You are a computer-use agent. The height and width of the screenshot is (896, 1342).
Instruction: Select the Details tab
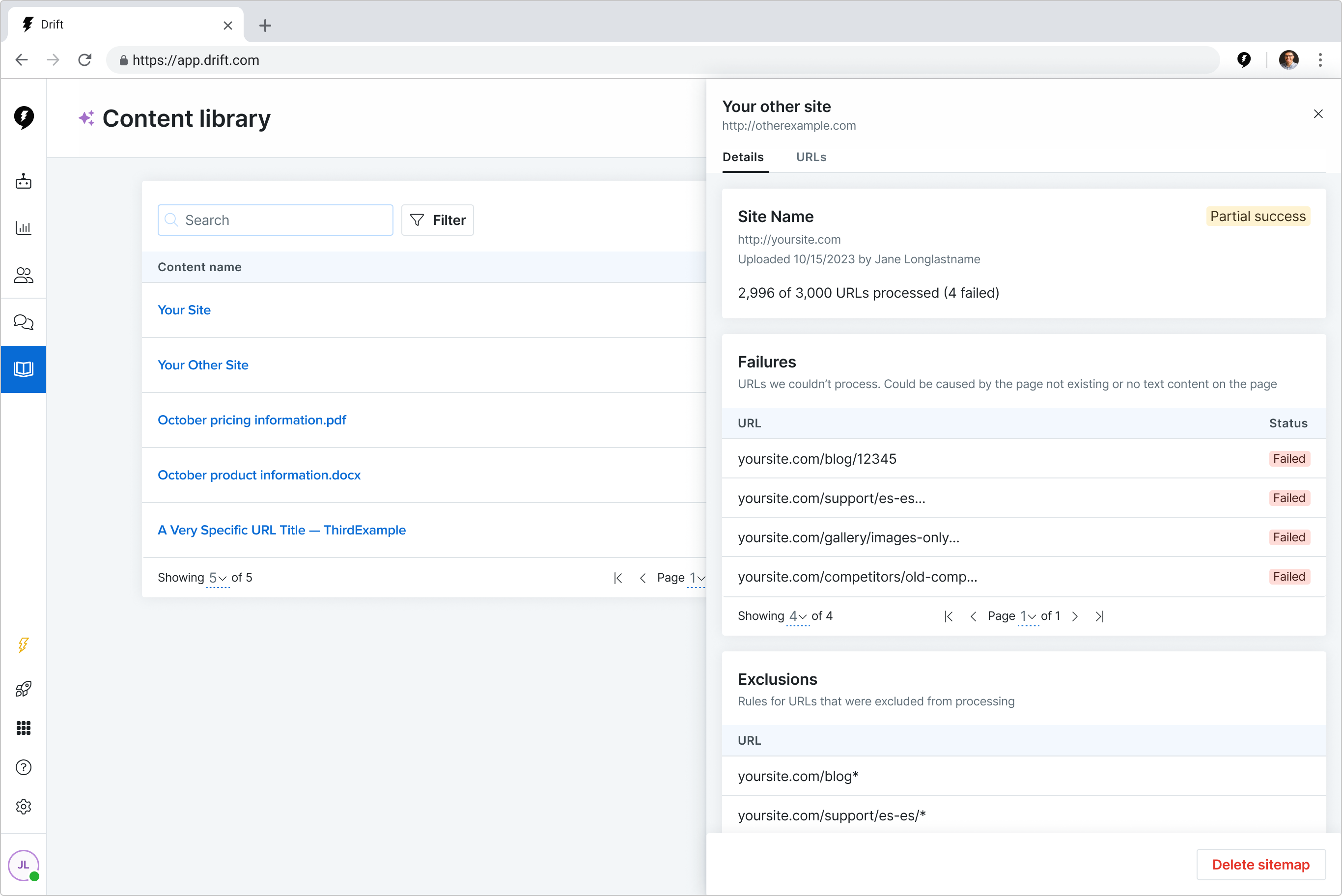pyautogui.click(x=743, y=157)
